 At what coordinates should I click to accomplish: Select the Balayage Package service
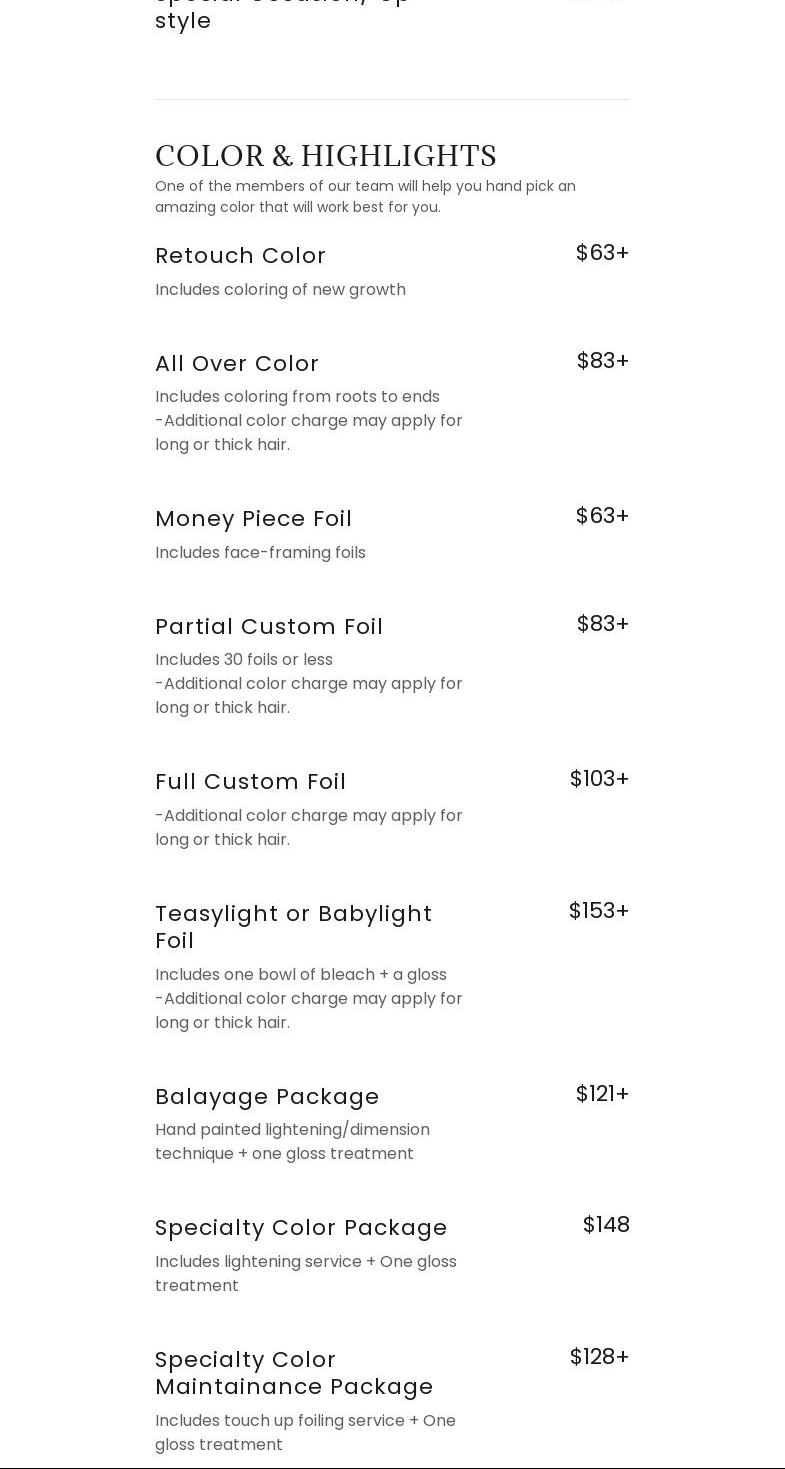267,1097
